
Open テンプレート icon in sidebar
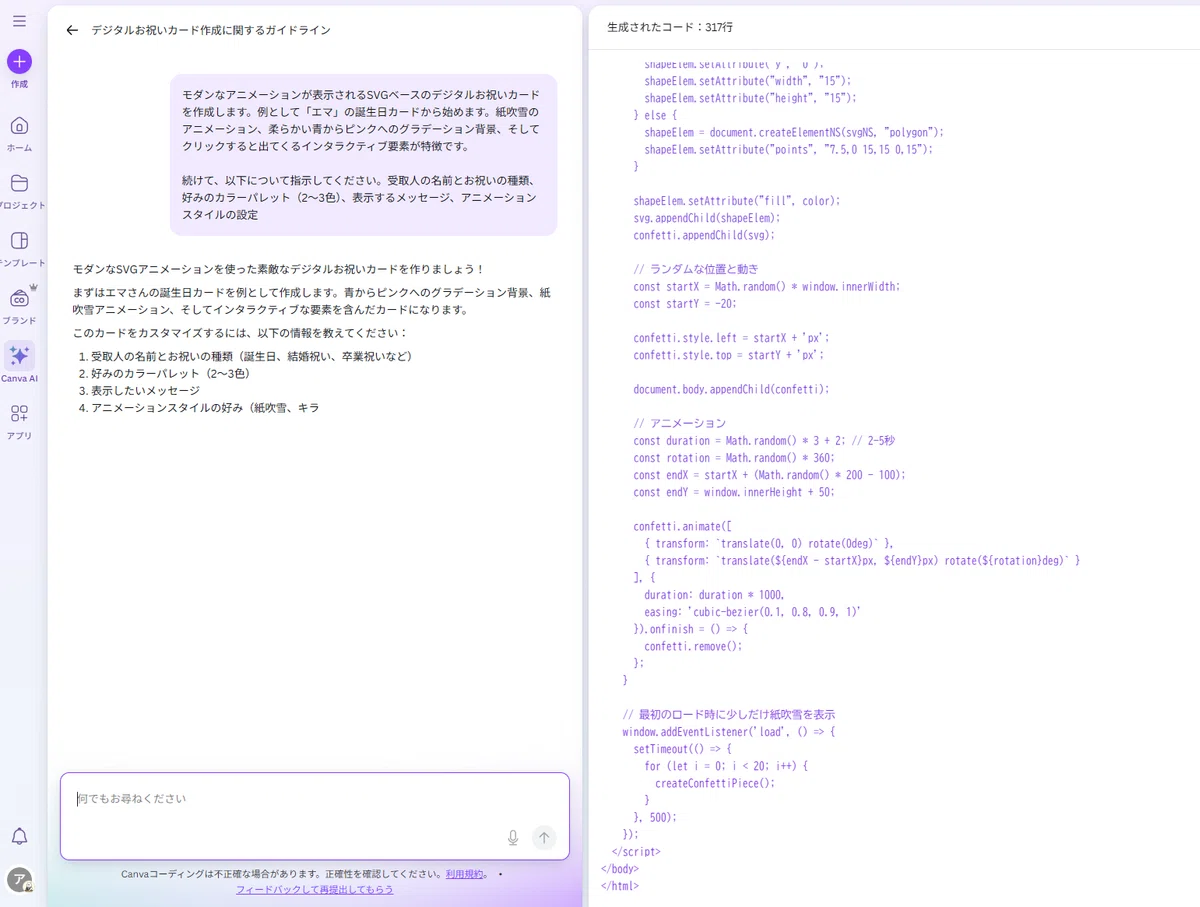tap(19, 241)
